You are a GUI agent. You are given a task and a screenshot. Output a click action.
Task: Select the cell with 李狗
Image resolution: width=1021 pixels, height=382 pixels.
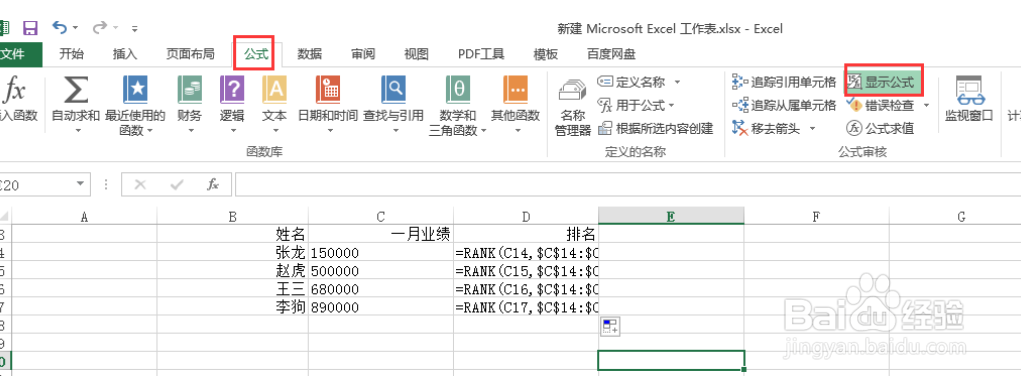click(232, 307)
